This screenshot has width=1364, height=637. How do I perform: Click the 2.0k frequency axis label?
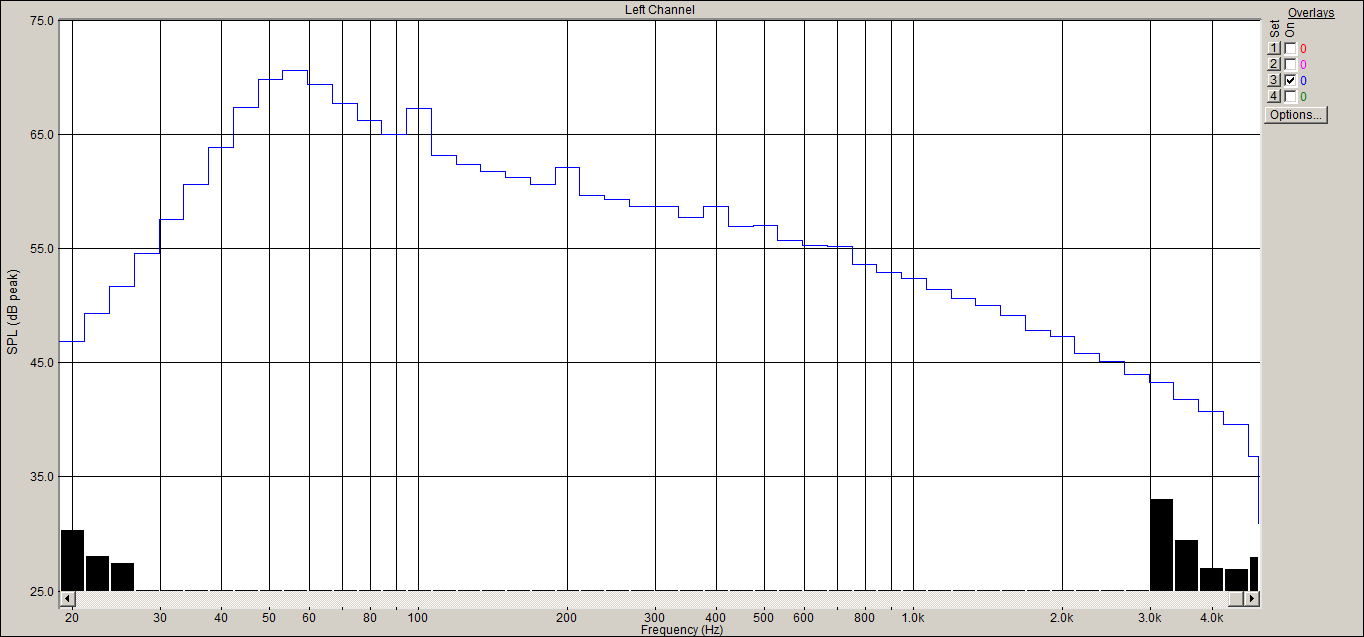[1062, 618]
